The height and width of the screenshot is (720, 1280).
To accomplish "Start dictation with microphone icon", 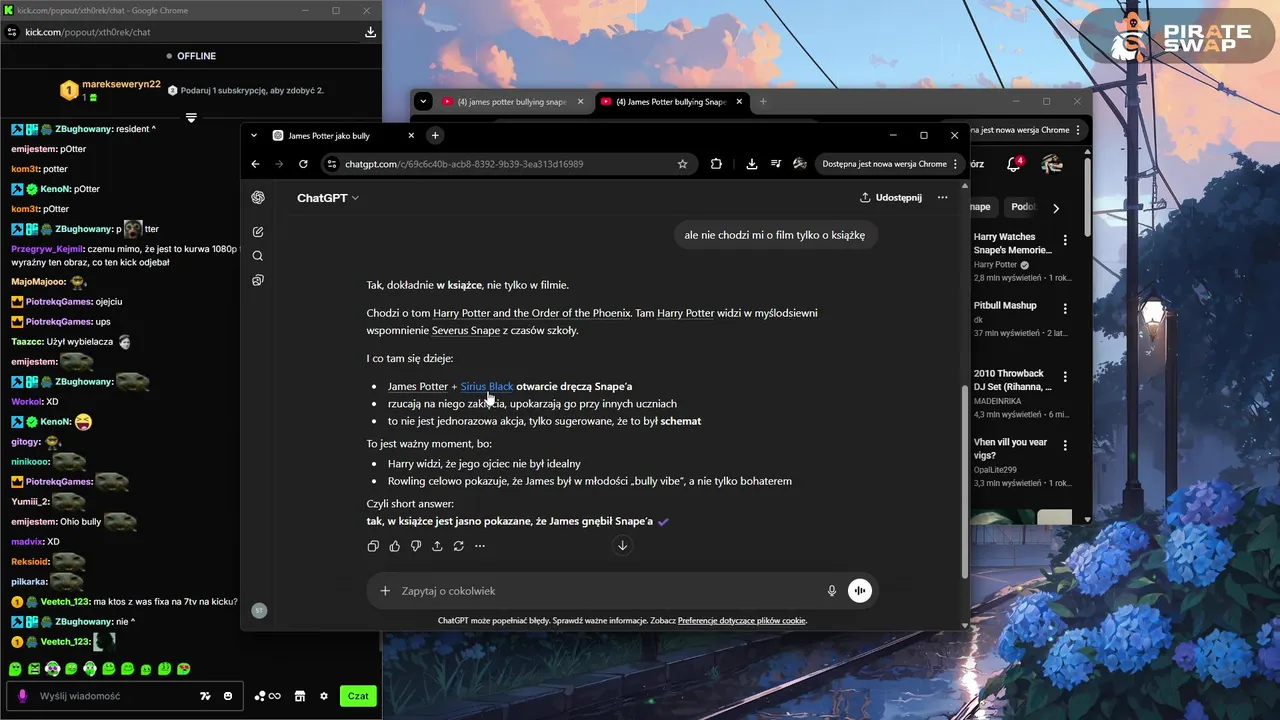I will tap(831, 591).
